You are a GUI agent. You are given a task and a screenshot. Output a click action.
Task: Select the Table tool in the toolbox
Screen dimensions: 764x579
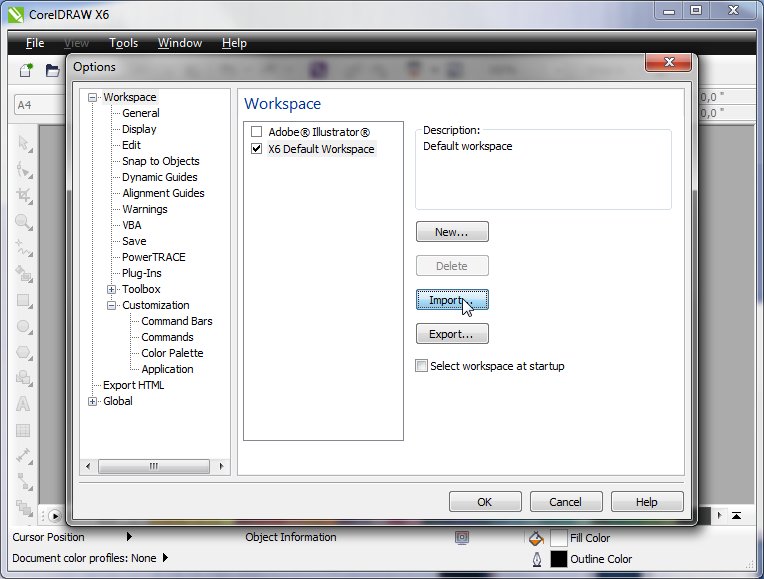coord(23,430)
